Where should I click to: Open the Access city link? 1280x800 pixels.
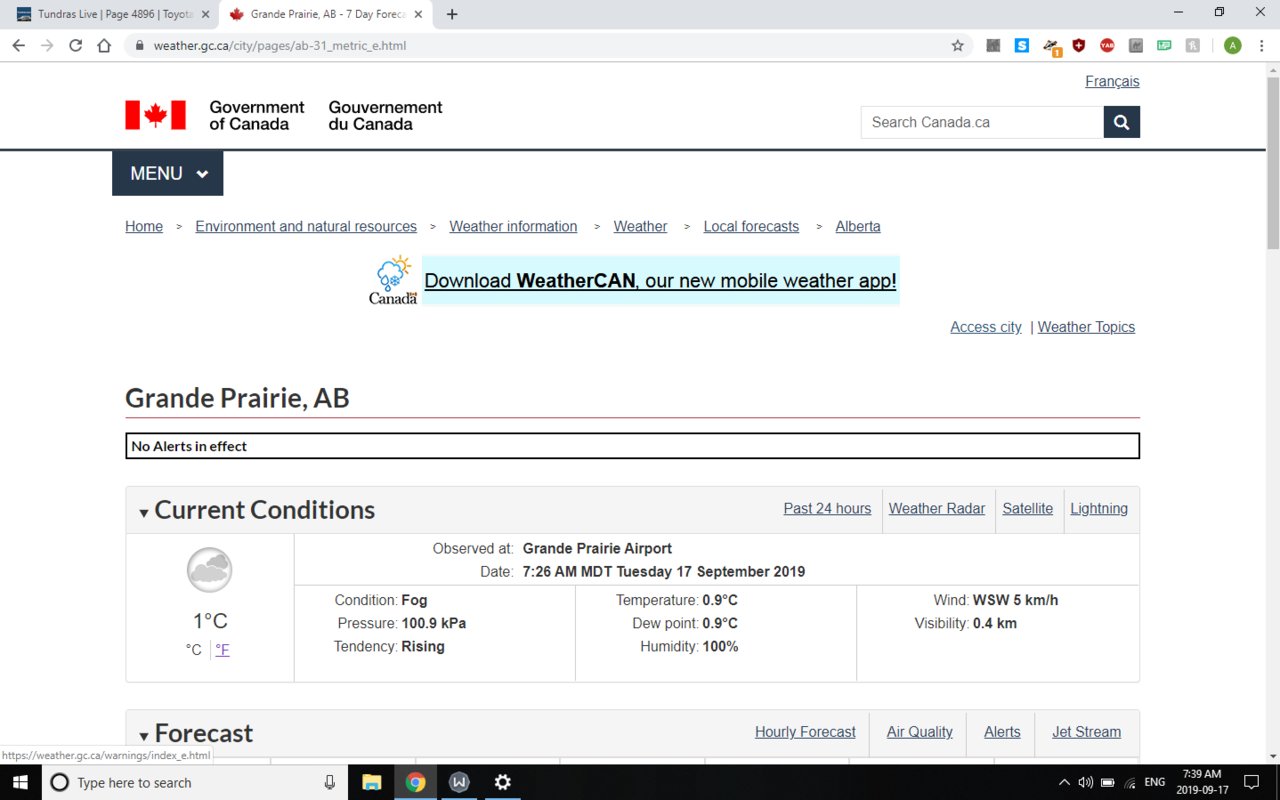coord(986,327)
